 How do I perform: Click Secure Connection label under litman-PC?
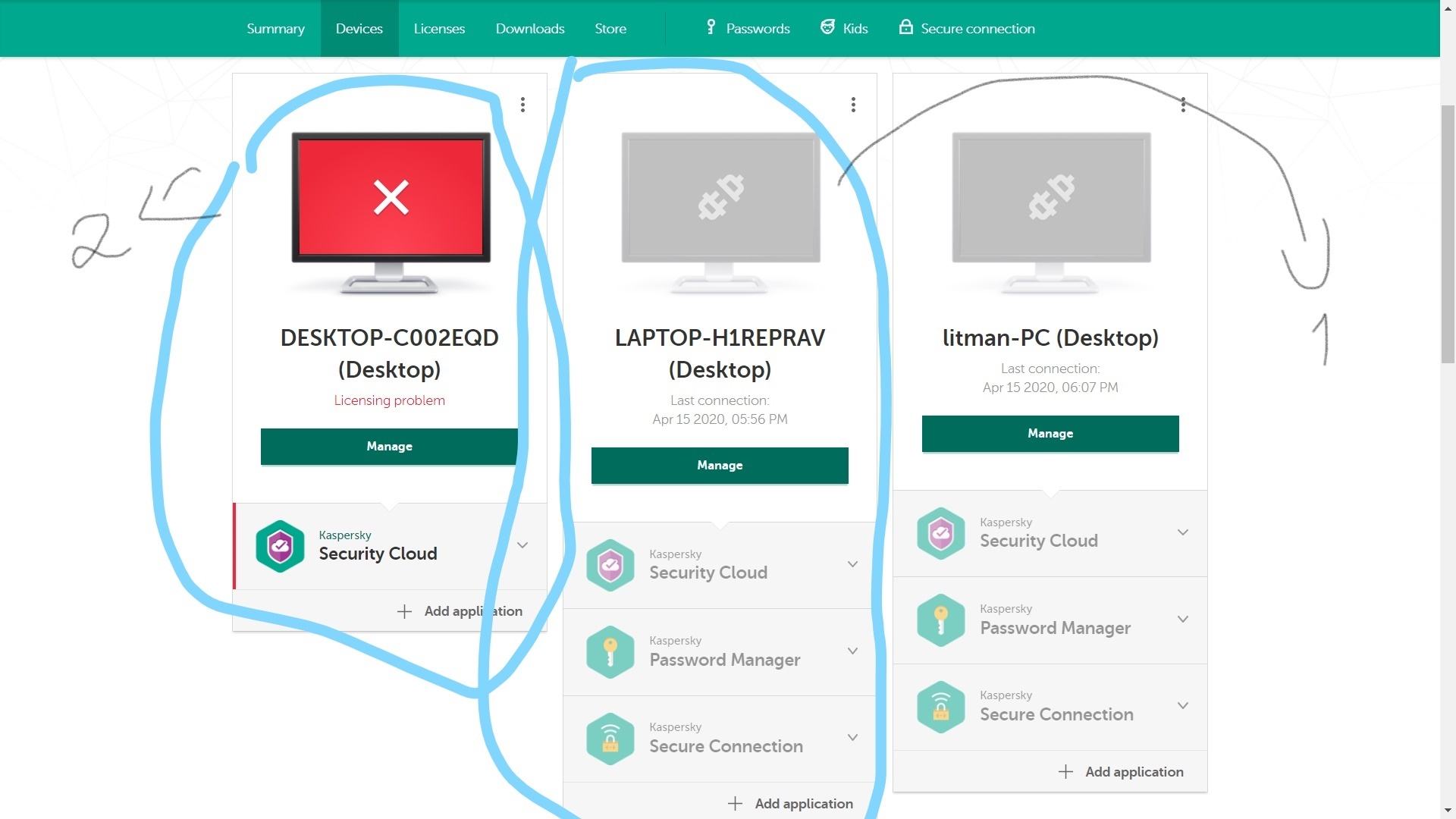pos(1056,714)
